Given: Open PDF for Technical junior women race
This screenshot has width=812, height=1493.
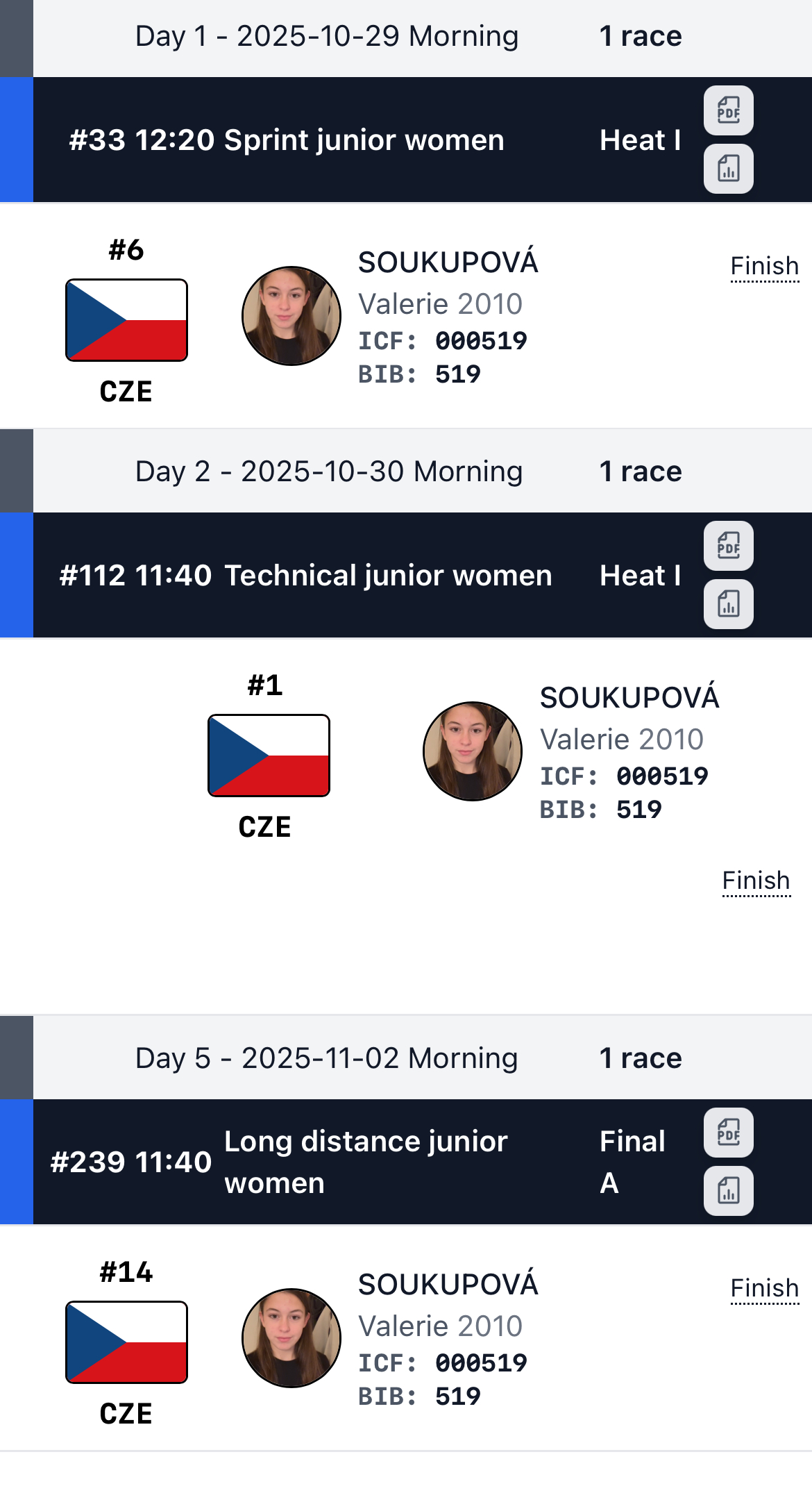Looking at the screenshot, I should point(728,546).
